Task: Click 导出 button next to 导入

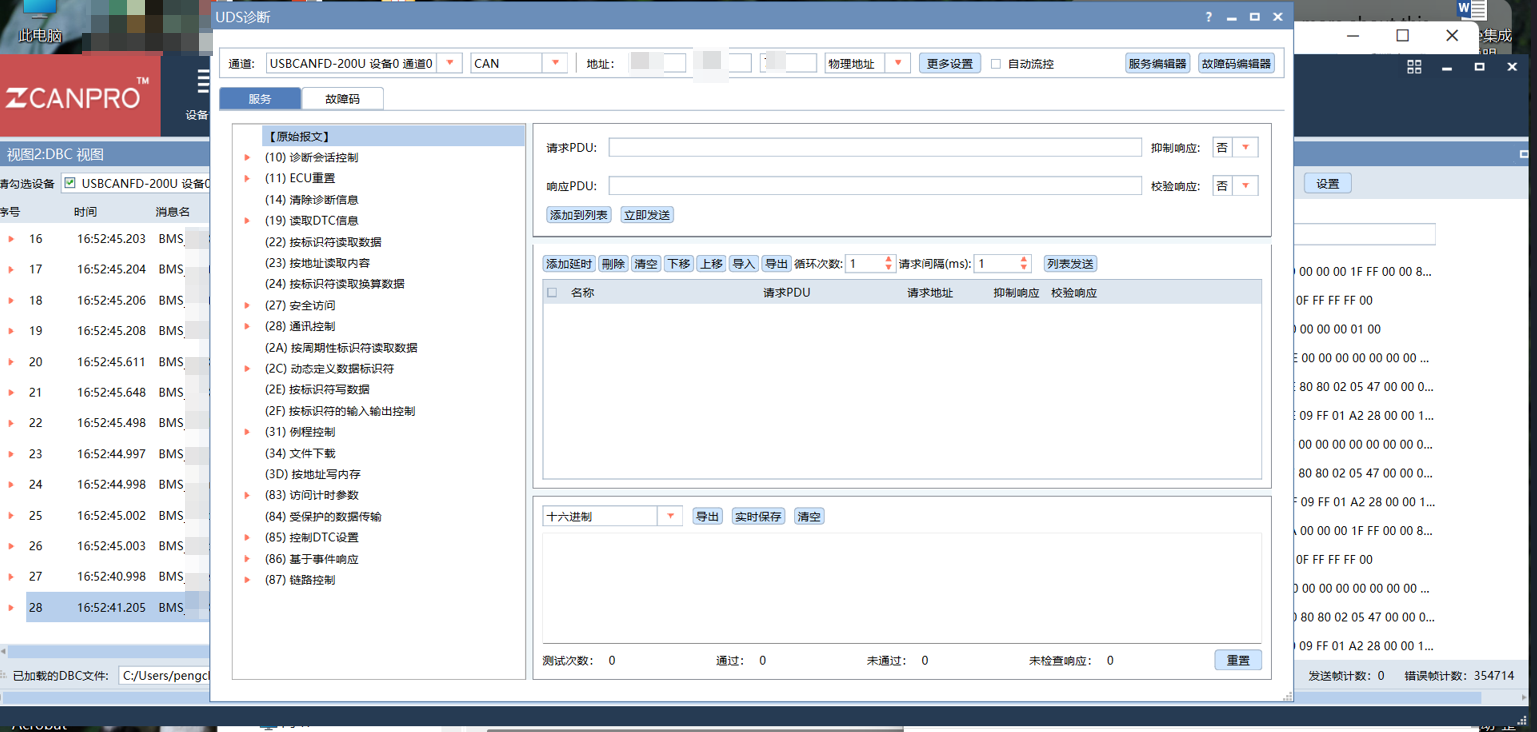Action: coord(776,264)
